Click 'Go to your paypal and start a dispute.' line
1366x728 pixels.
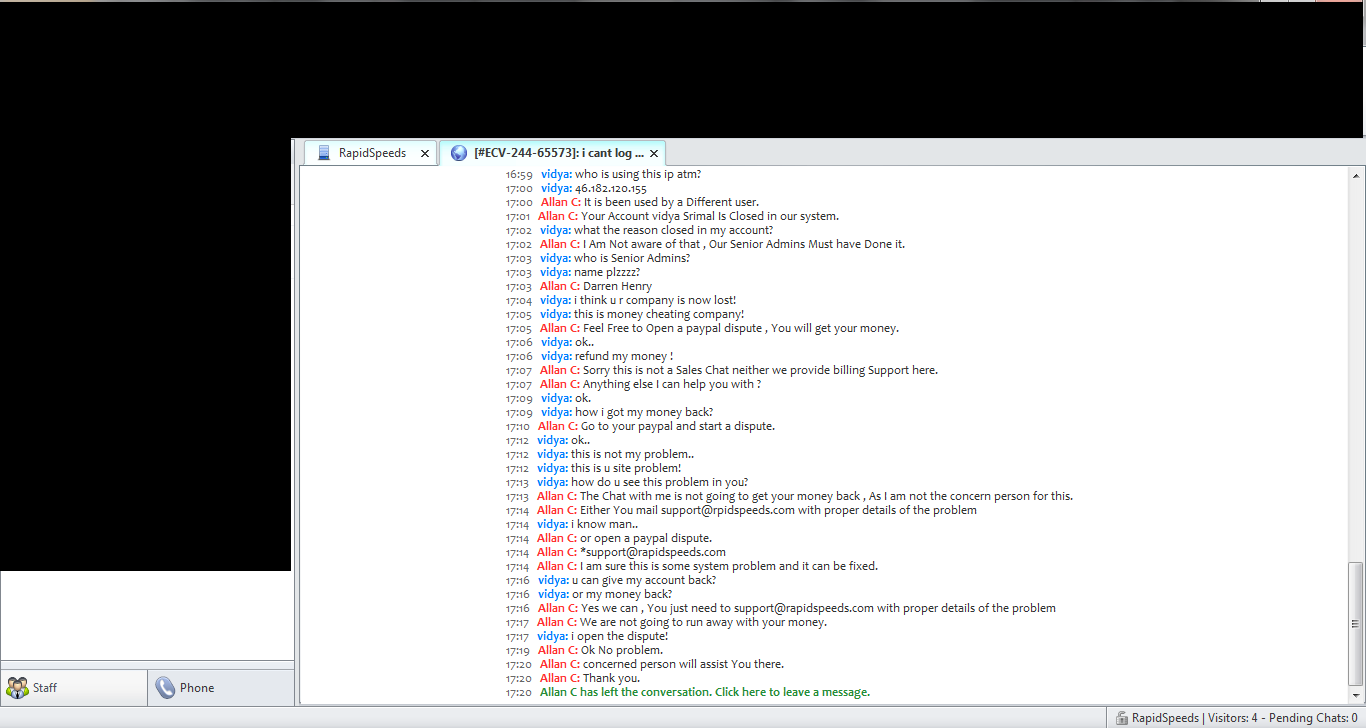(677, 426)
